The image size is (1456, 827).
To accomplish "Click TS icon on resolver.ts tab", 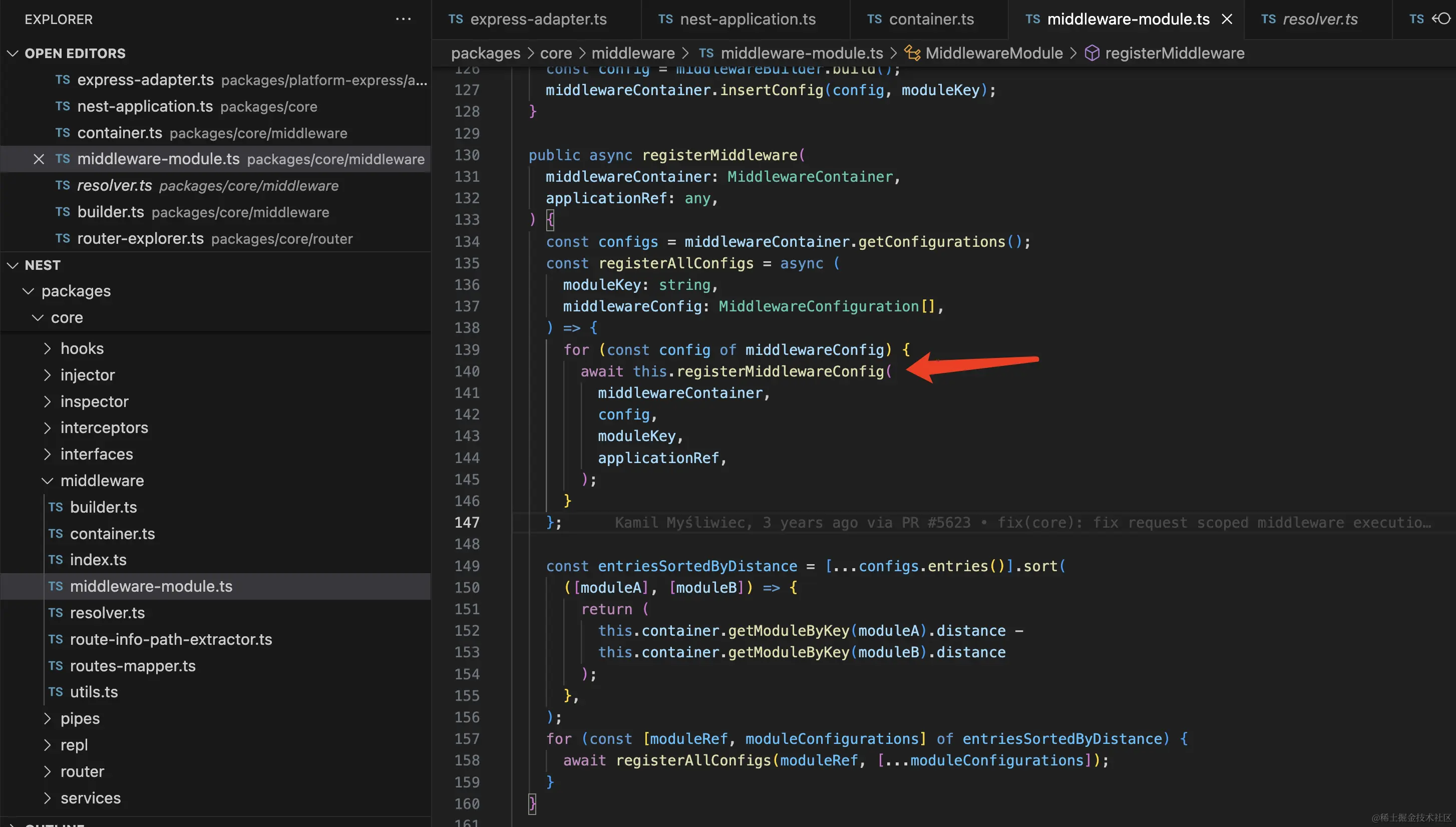I will pyautogui.click(x=1268, y=19).
